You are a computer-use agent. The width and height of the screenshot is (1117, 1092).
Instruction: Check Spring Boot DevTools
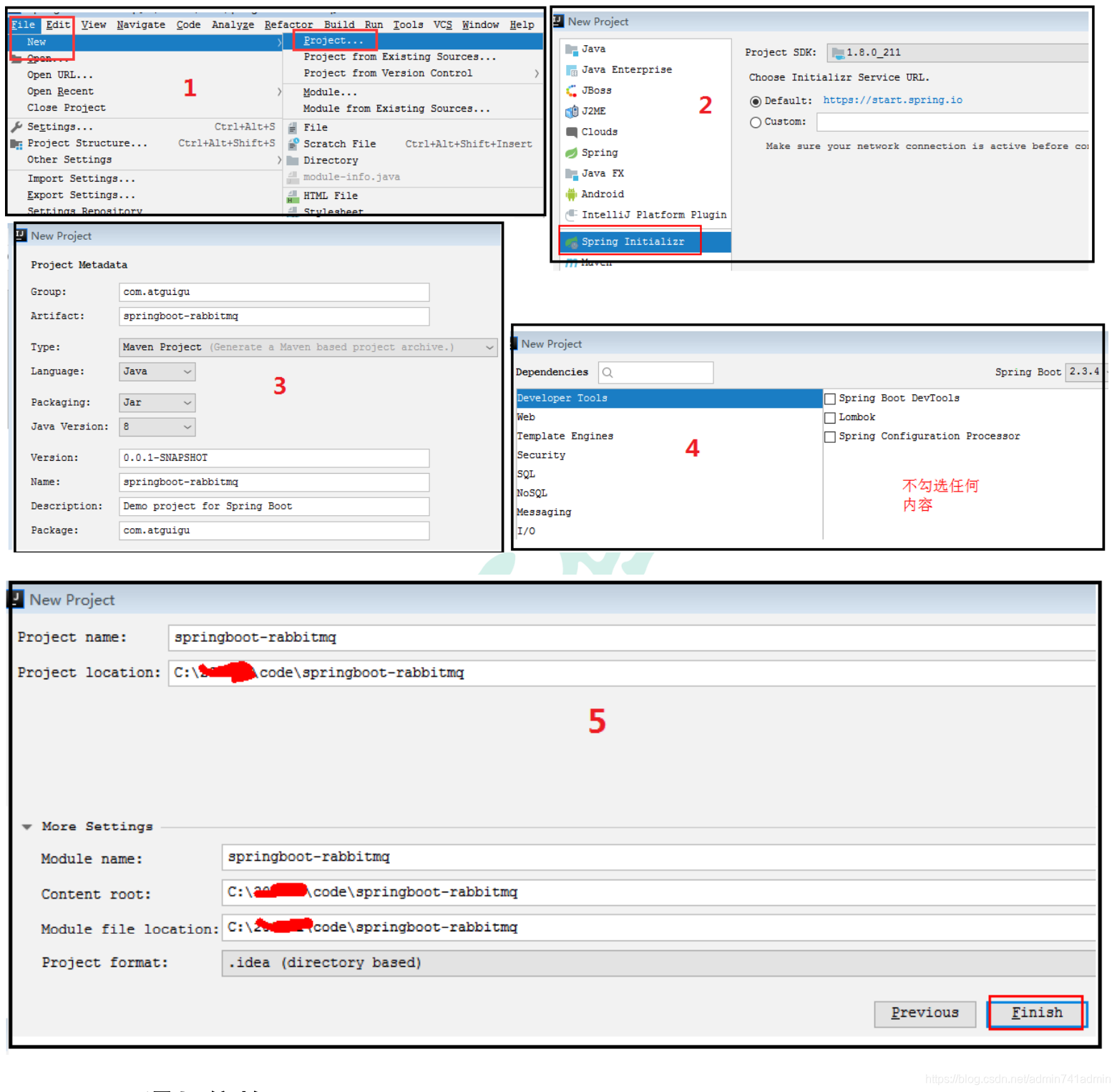point(830,399)
